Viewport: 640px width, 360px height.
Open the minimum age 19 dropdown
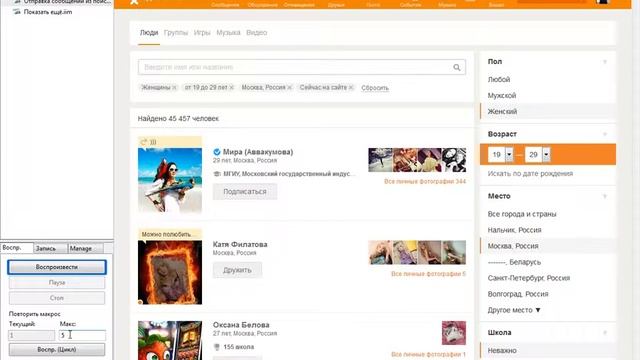(x=509, y=155)
